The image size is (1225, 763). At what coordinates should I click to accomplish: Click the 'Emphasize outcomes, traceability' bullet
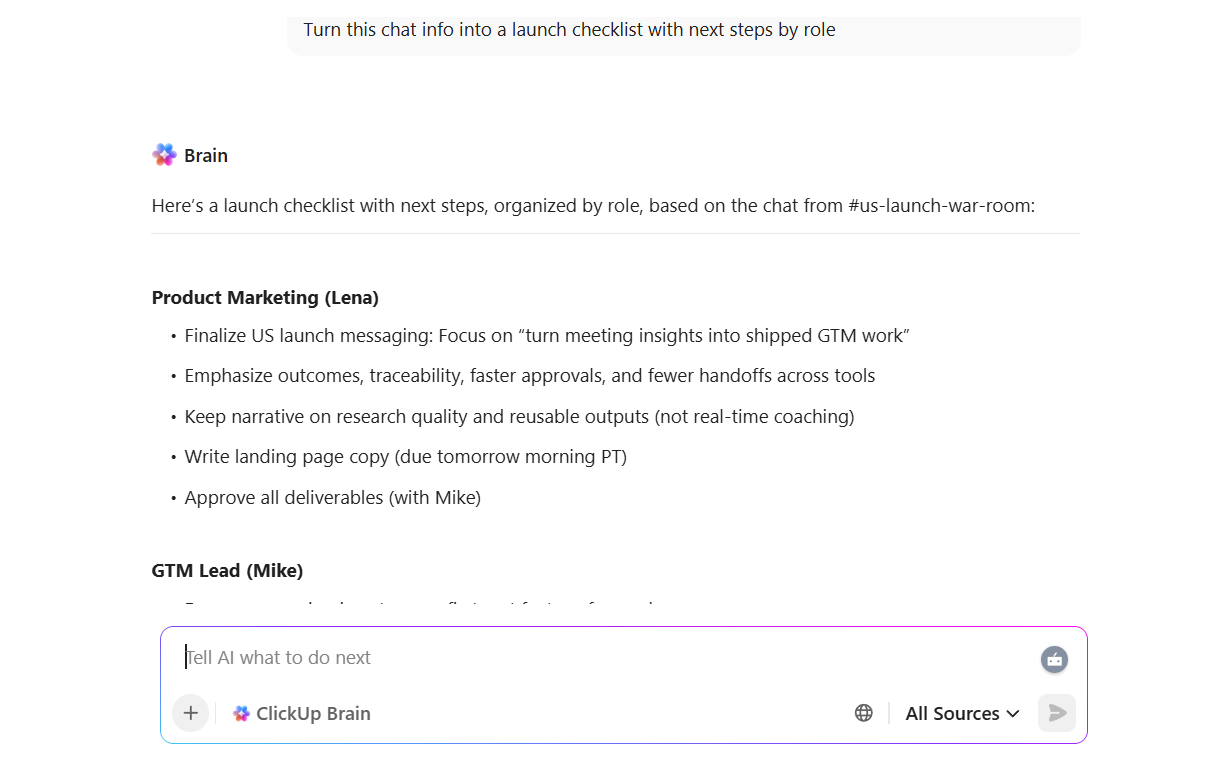pyautogui.click(x=529, y=376)
